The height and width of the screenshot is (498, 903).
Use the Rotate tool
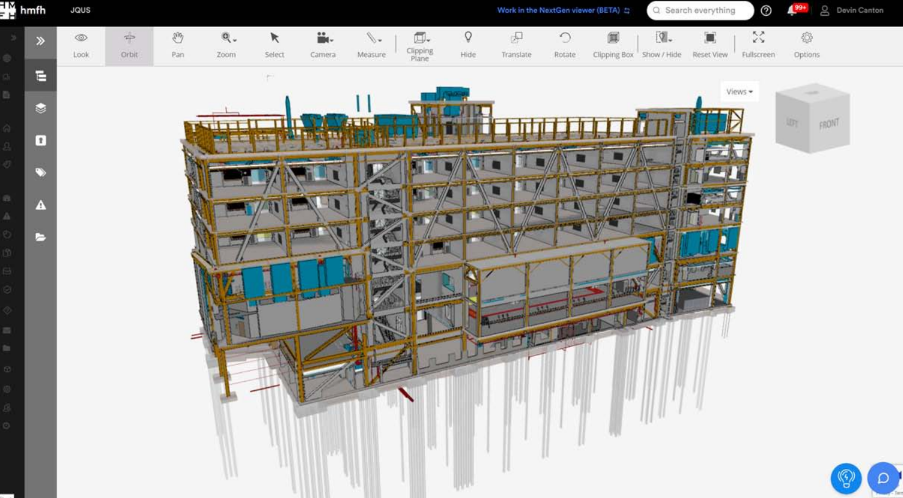565,45
